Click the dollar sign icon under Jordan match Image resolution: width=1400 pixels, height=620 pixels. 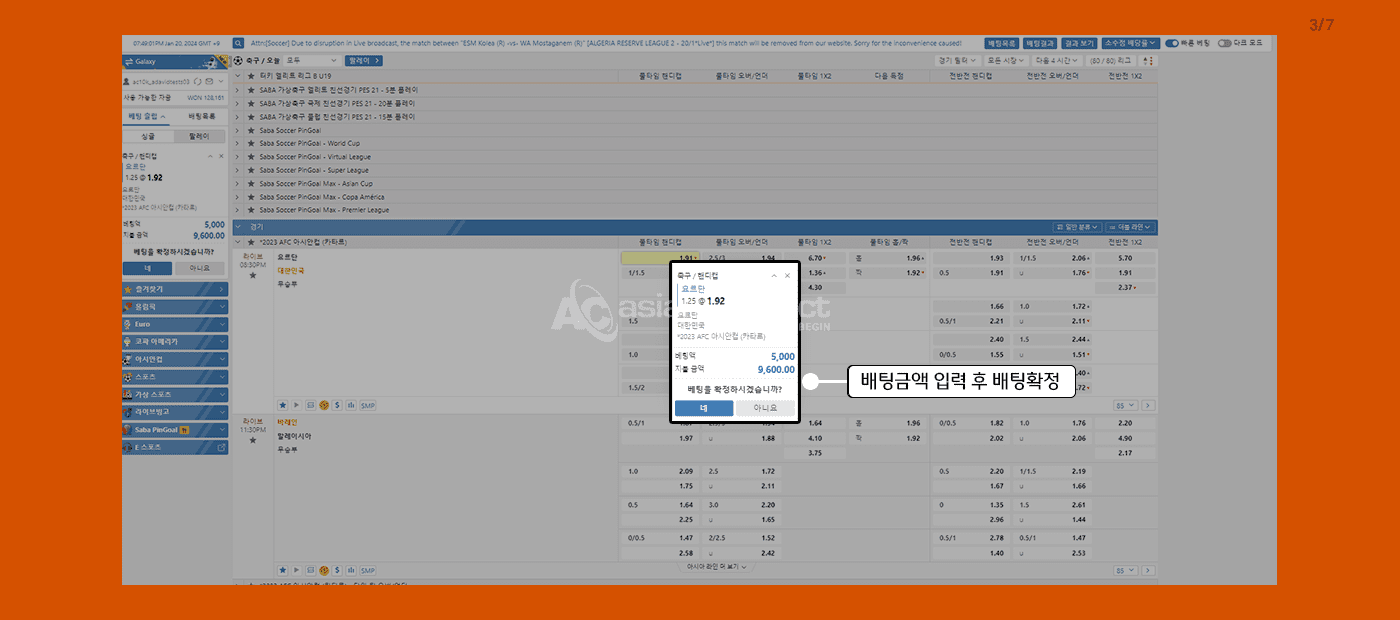(x=338, y=405)
